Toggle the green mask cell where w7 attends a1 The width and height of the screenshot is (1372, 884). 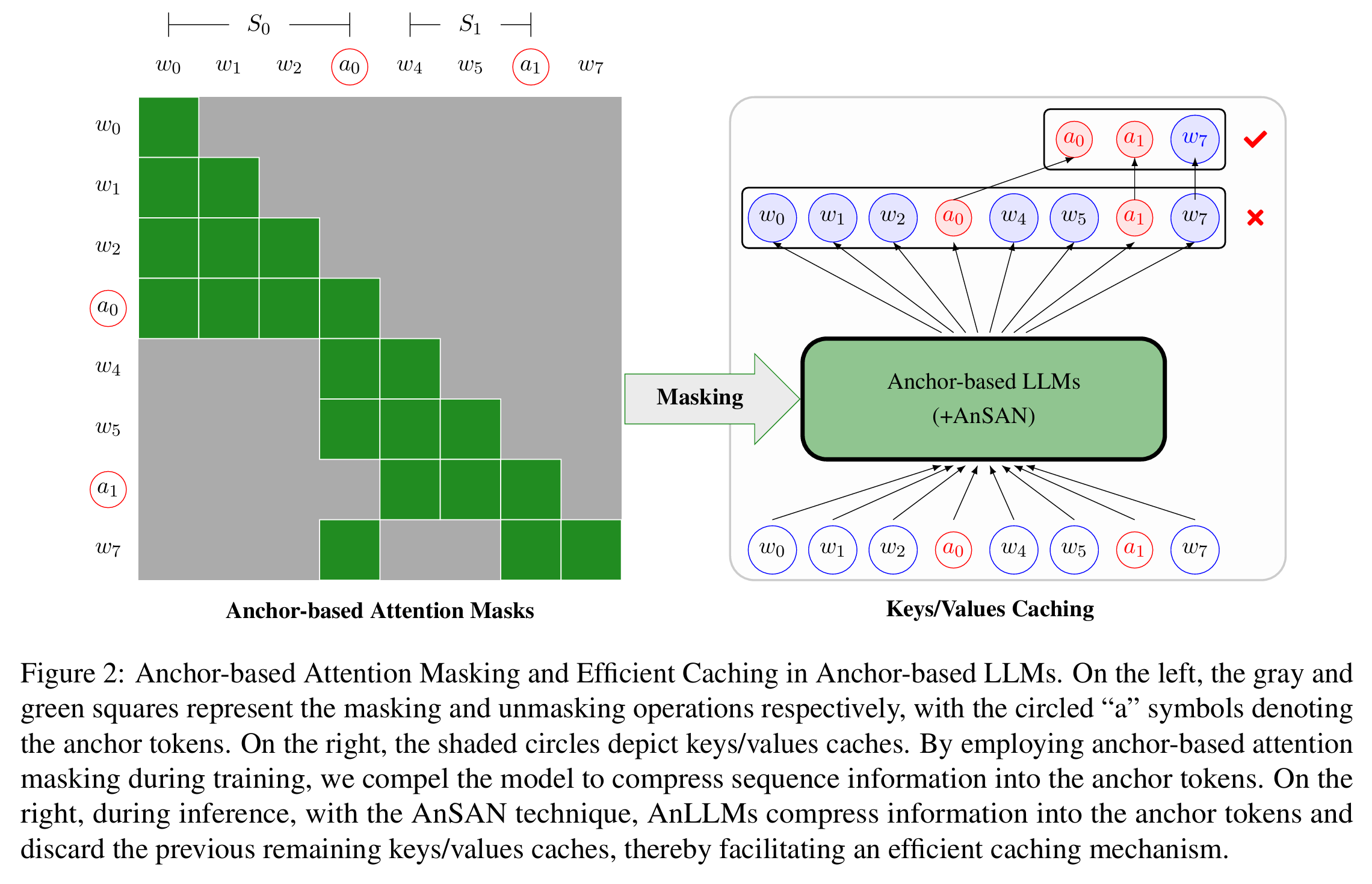pos(531,548)
